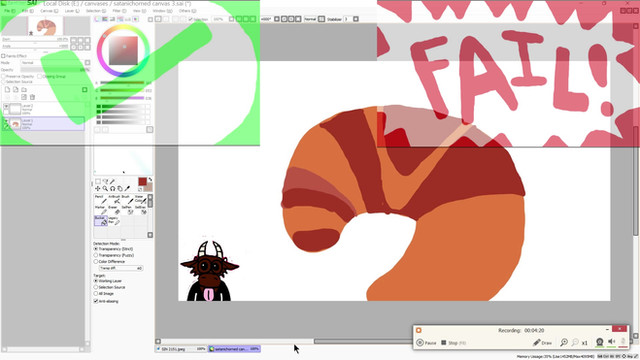Set target to All Image
640x360 pixels.
pyautogui.click(x=104, y=293)
